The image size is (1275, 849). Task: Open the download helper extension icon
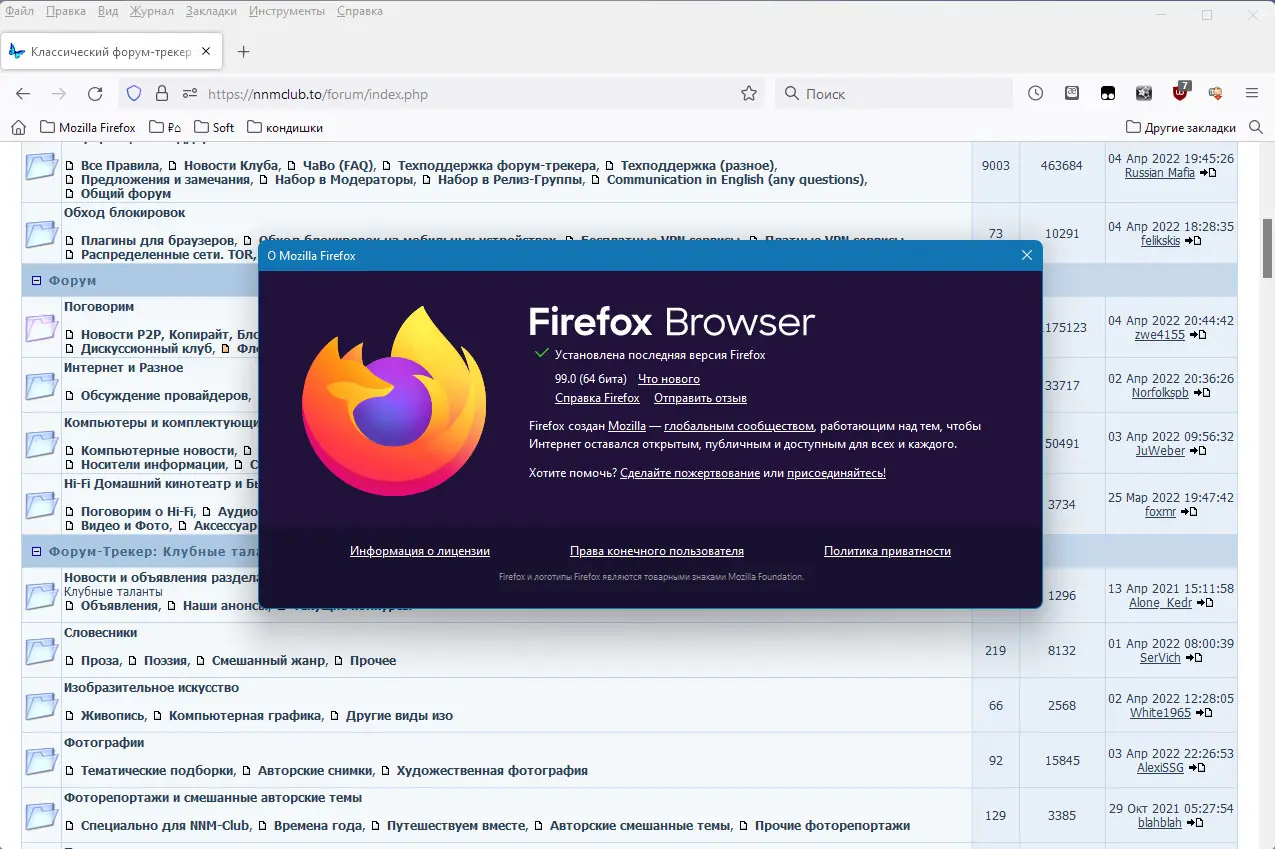click(x=1216, y=93)
